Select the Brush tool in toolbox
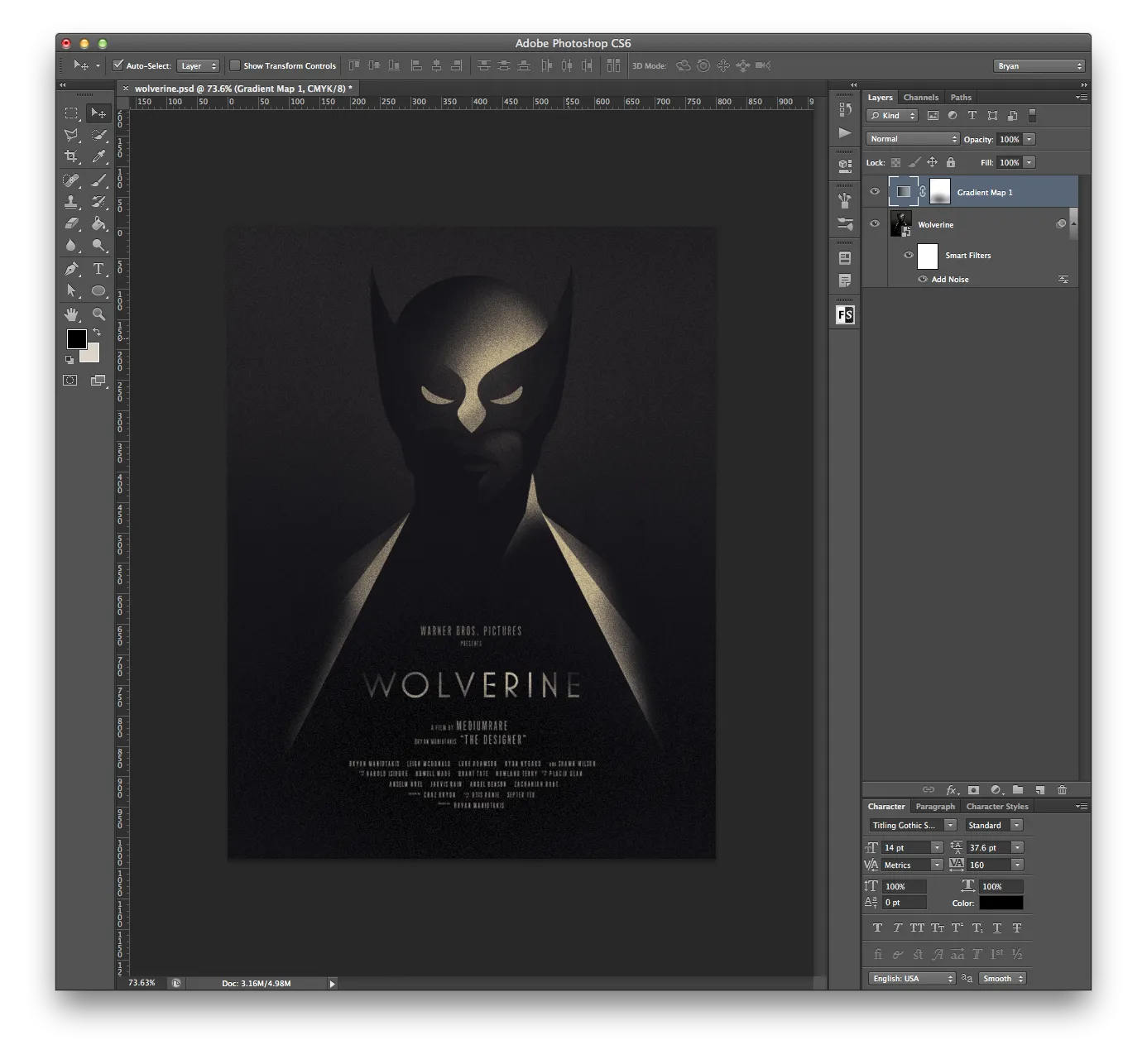The width and height of the screenshot is (1147, 1064). [x=99, y=180]
